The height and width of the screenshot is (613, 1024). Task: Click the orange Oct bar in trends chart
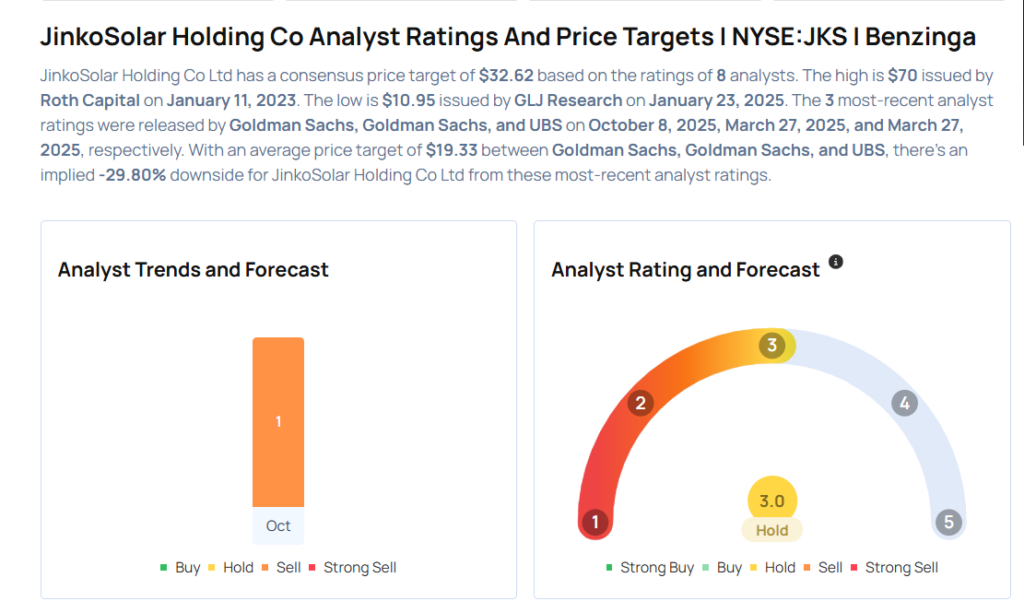click(x=278, y=422)
